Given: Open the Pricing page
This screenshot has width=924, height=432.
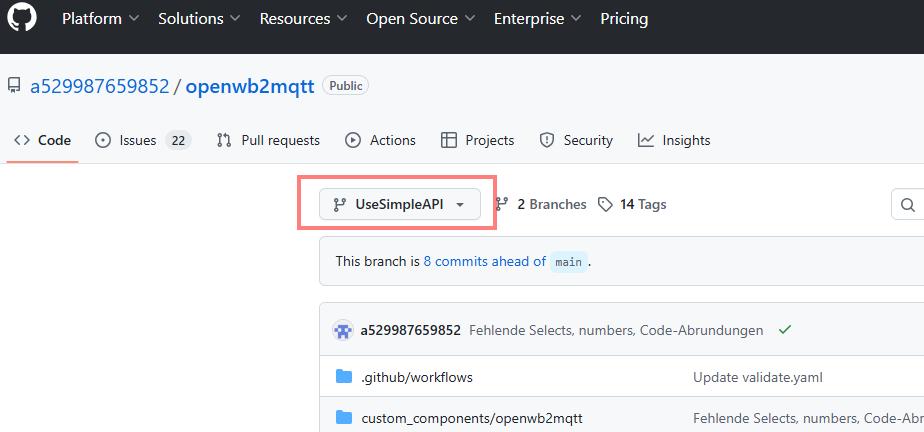Looking at the screenshot, I should [624, 19].
